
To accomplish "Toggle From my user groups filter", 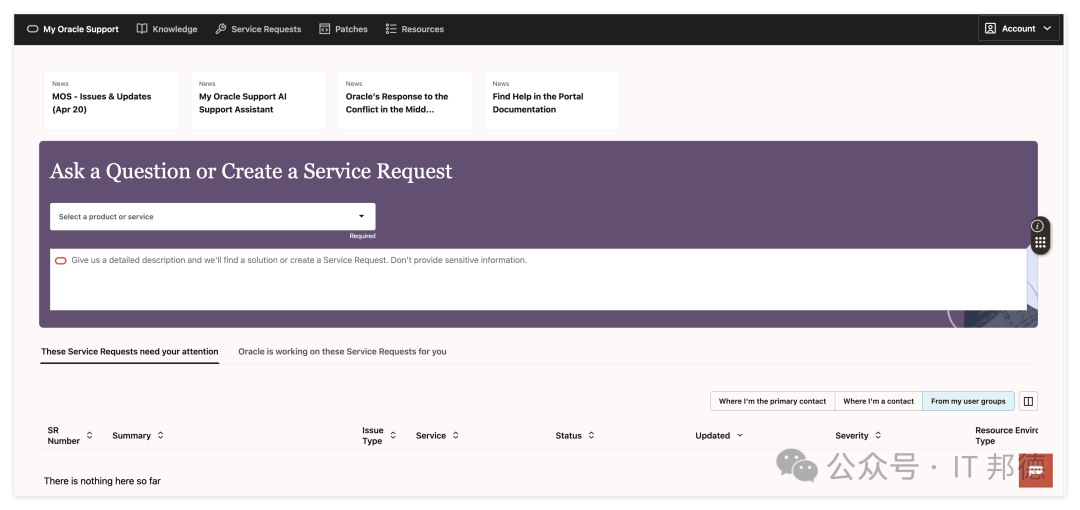I will (x=968, y=401).
